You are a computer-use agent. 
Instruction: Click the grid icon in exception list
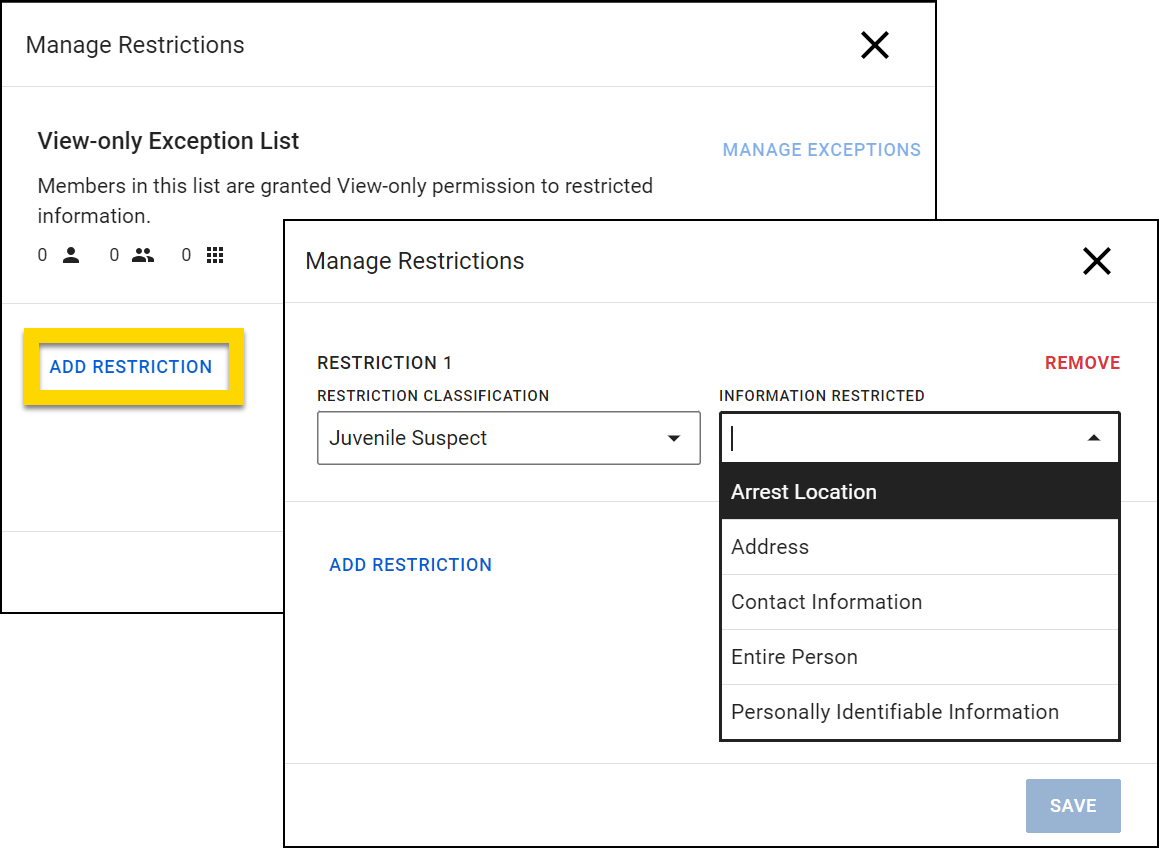pos(215,256)
